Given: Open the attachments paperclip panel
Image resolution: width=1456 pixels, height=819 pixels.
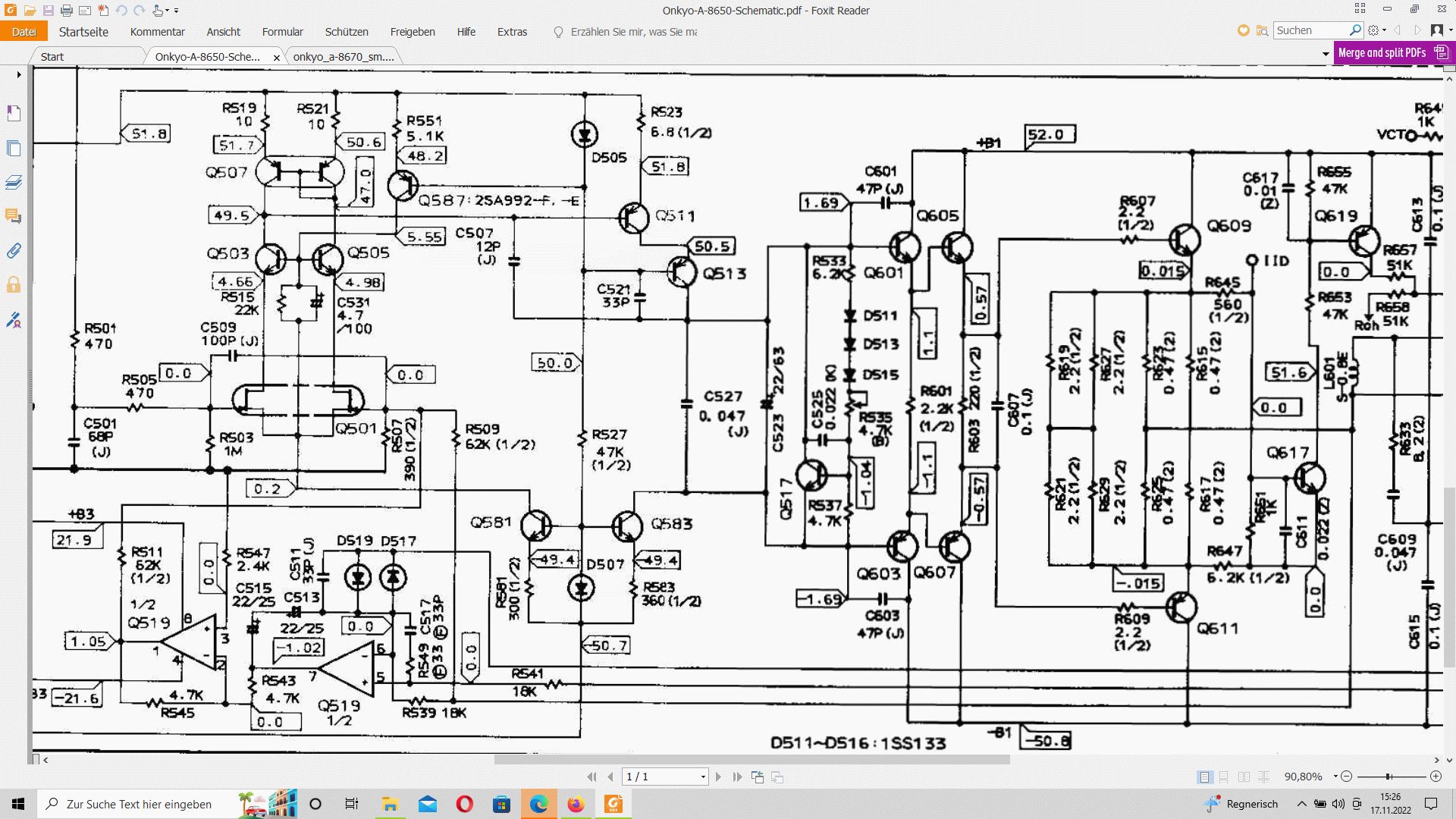Looking at the screenshot, I should point(14,251).
